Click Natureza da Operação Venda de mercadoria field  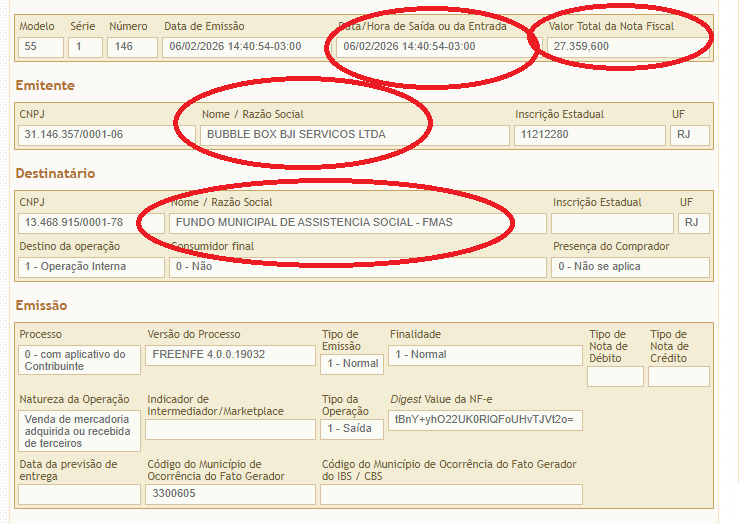click(x=79, y=431)
